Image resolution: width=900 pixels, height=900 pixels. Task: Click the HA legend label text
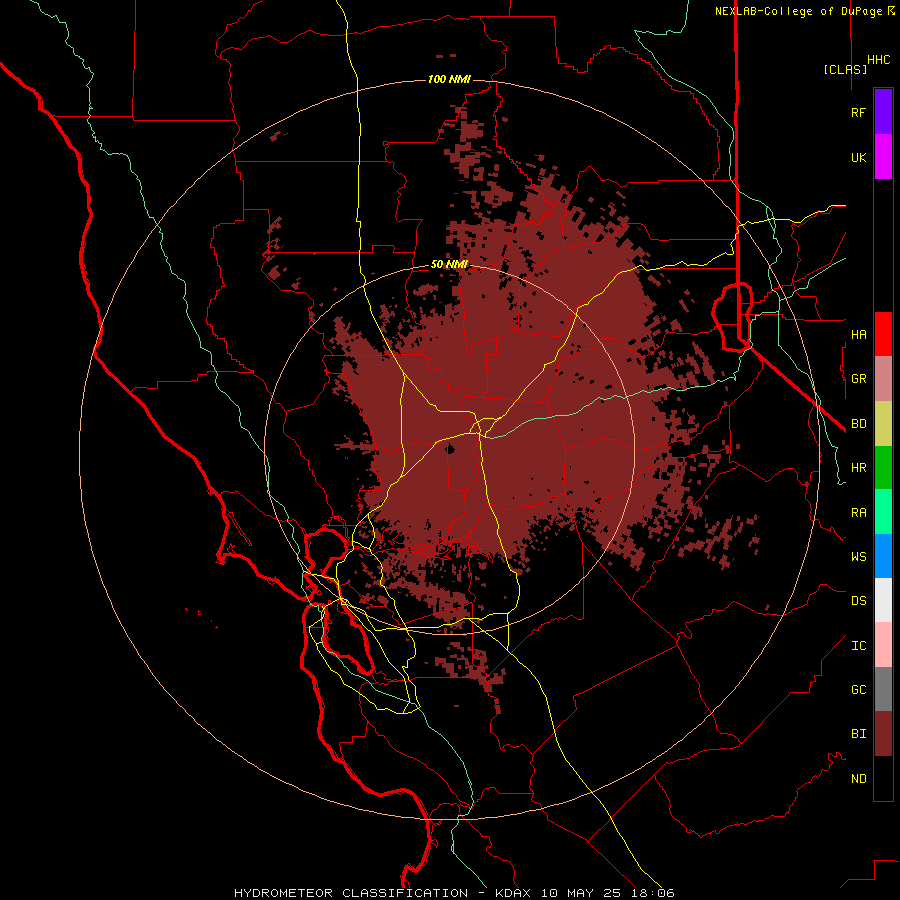tap(858, 335)
